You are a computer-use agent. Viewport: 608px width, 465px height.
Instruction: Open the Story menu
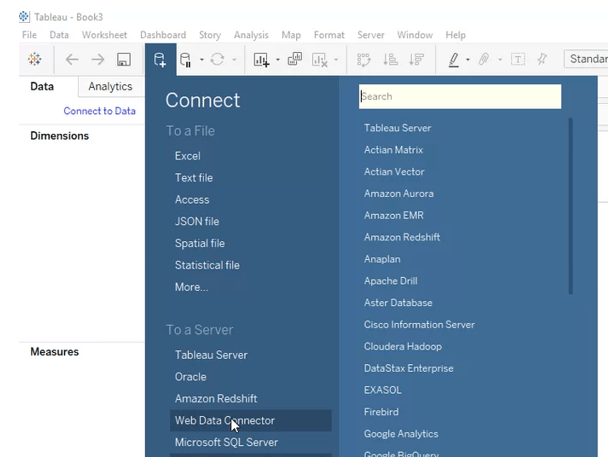(x=210, y=35)
